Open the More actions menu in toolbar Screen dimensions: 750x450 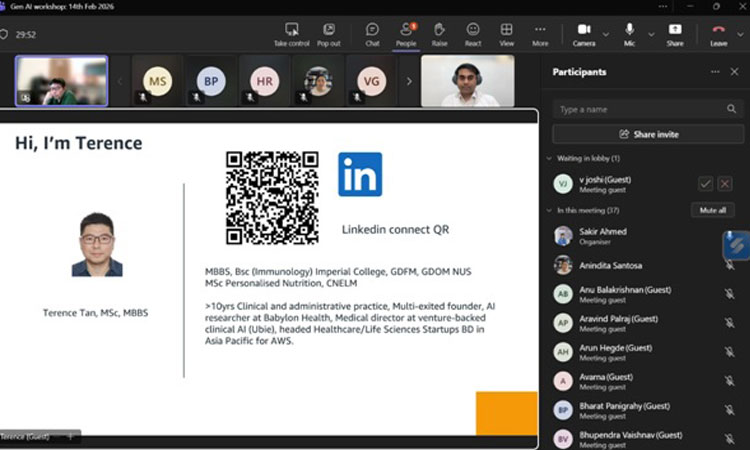click(x=540, y=33)
